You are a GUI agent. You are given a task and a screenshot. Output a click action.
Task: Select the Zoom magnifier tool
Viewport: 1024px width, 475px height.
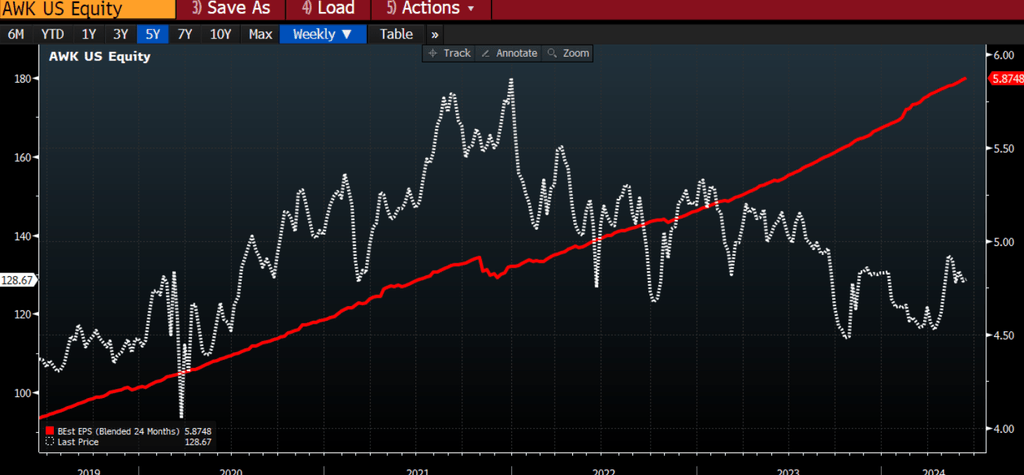click(568, 53)
